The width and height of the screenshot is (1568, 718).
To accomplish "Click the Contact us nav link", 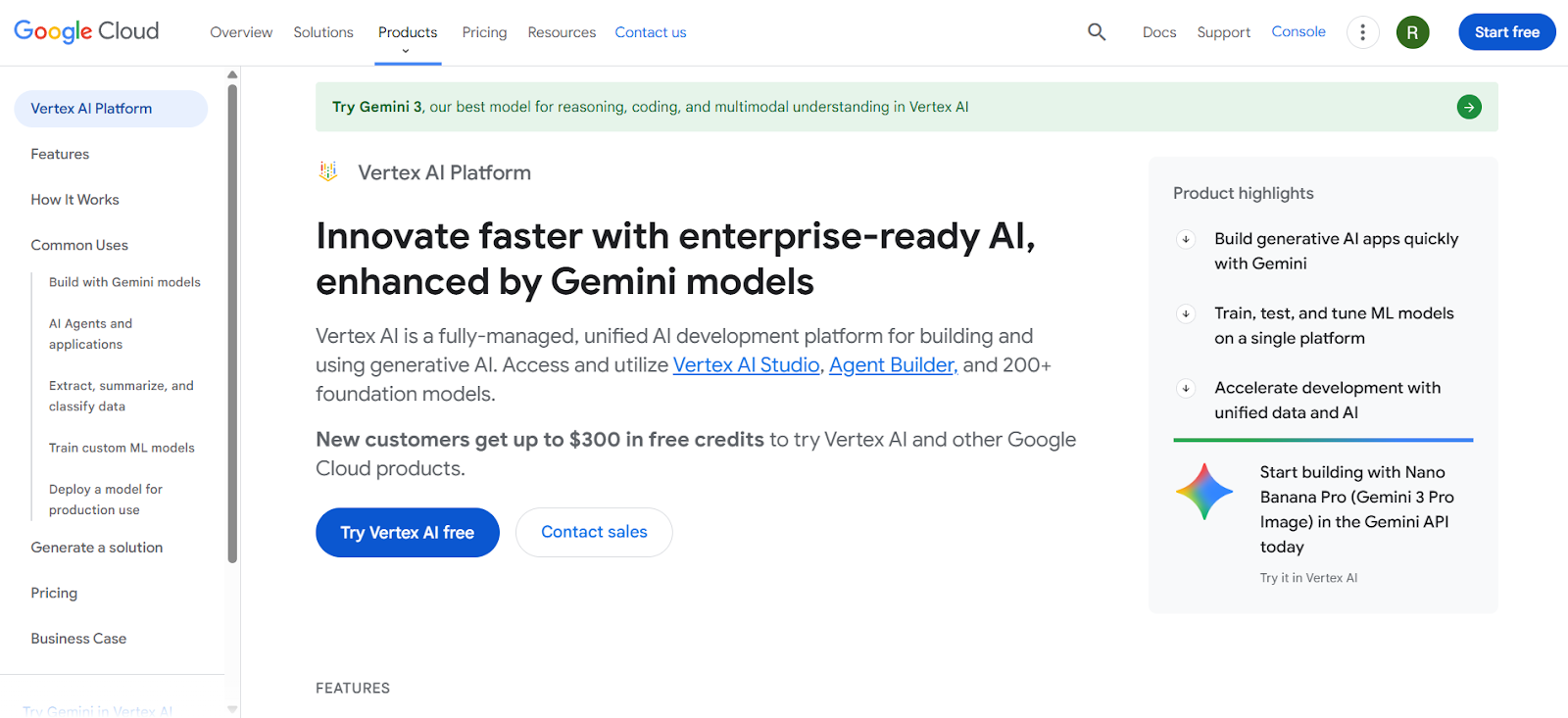I will (x=651, y=32).
